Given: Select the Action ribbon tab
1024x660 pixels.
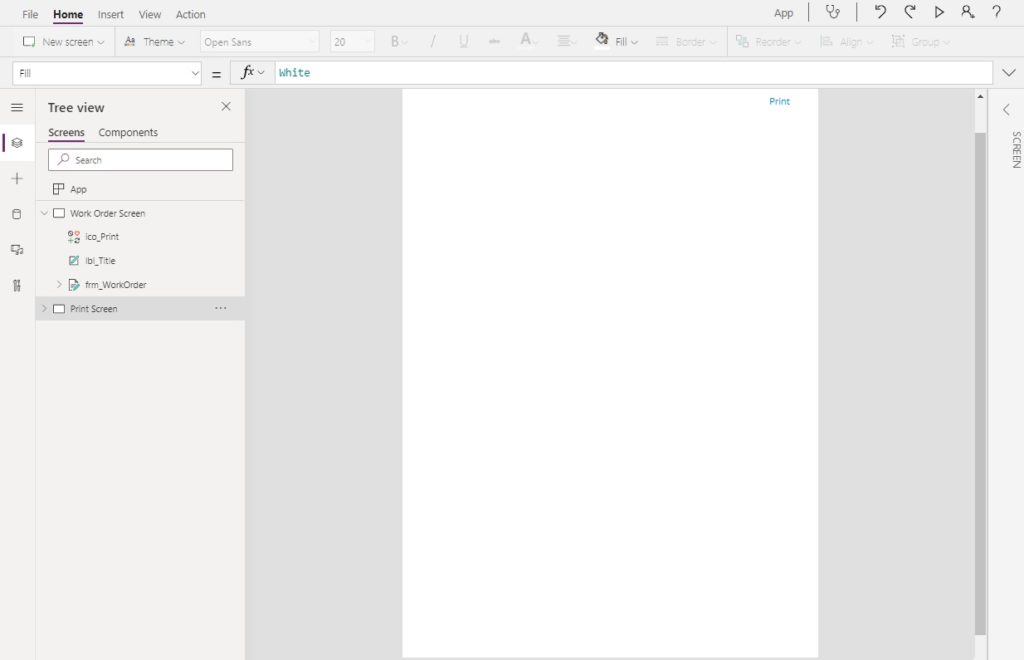Looking at the screenshot, I should pos(190,14).
